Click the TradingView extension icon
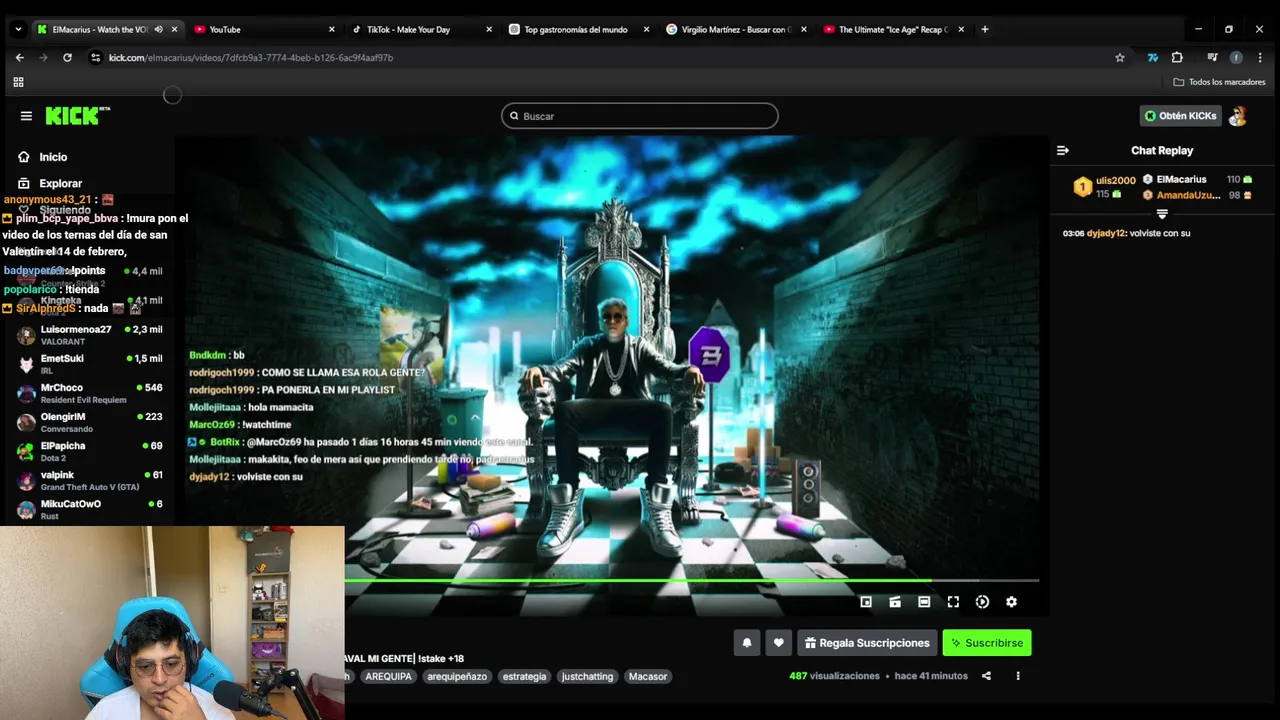Viewport: 1280px width, 720px height. 1152,57
